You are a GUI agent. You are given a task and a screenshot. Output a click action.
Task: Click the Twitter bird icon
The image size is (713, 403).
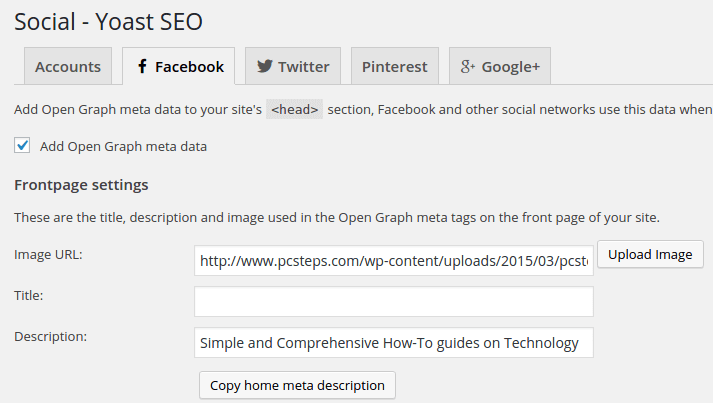tap(265, 66)
